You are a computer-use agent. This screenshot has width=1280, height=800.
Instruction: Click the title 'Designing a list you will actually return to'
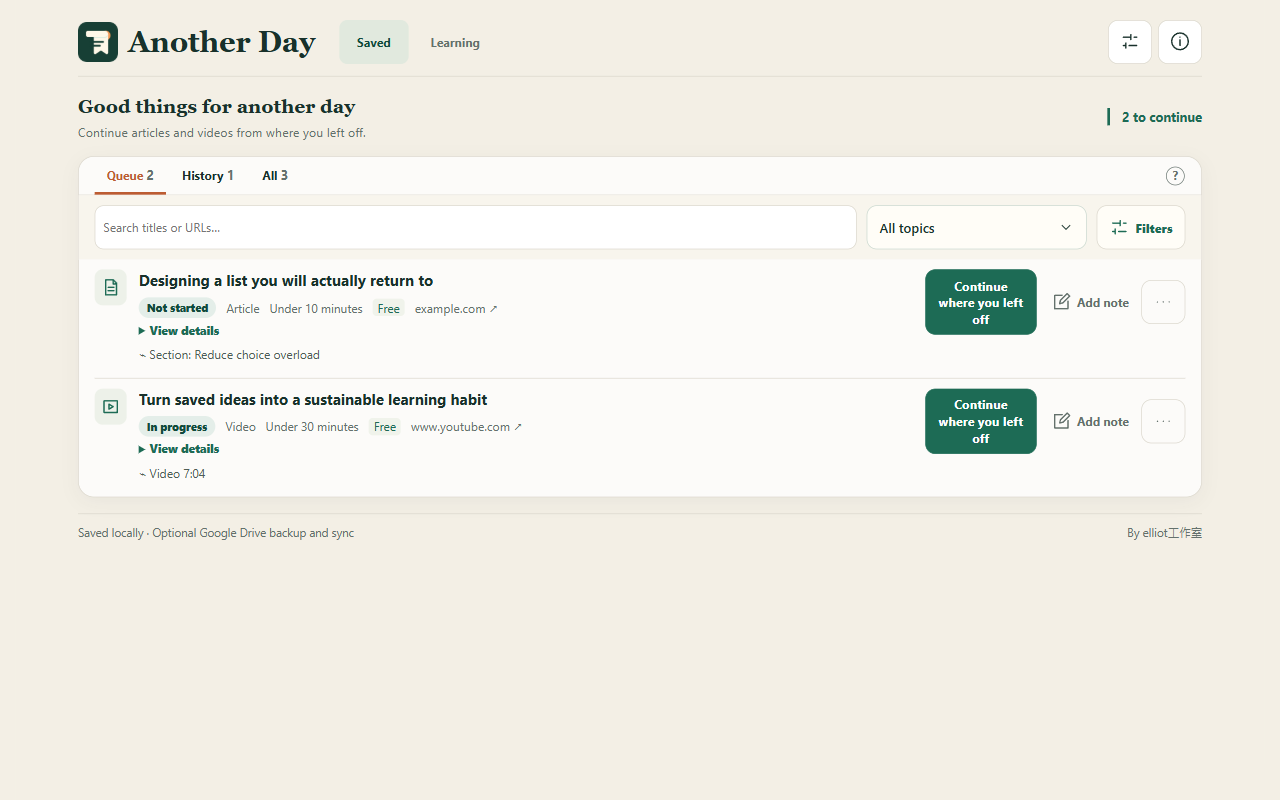(x=286, y=281)
